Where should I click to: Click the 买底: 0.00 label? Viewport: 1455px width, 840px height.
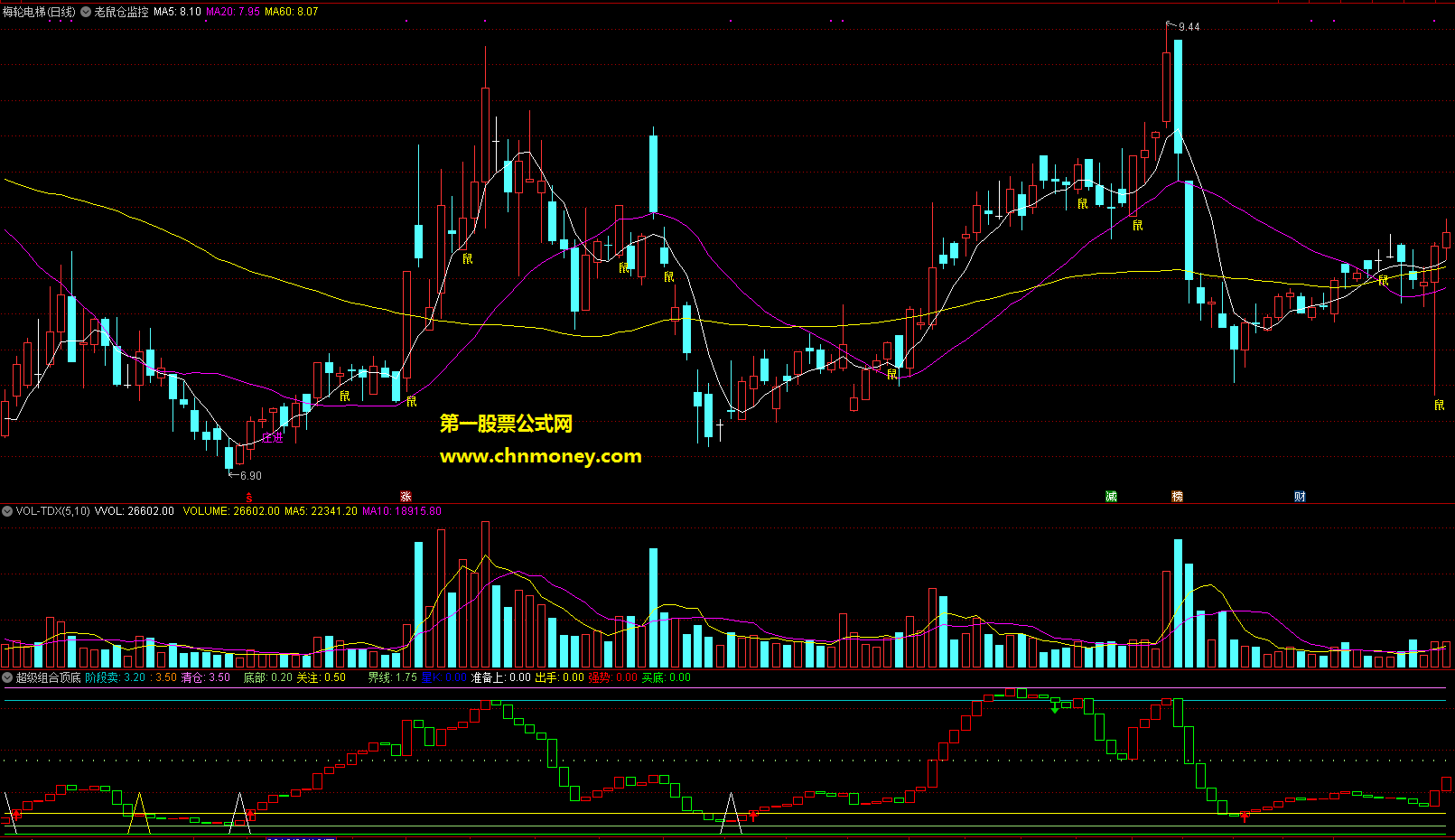pos(666,677)
